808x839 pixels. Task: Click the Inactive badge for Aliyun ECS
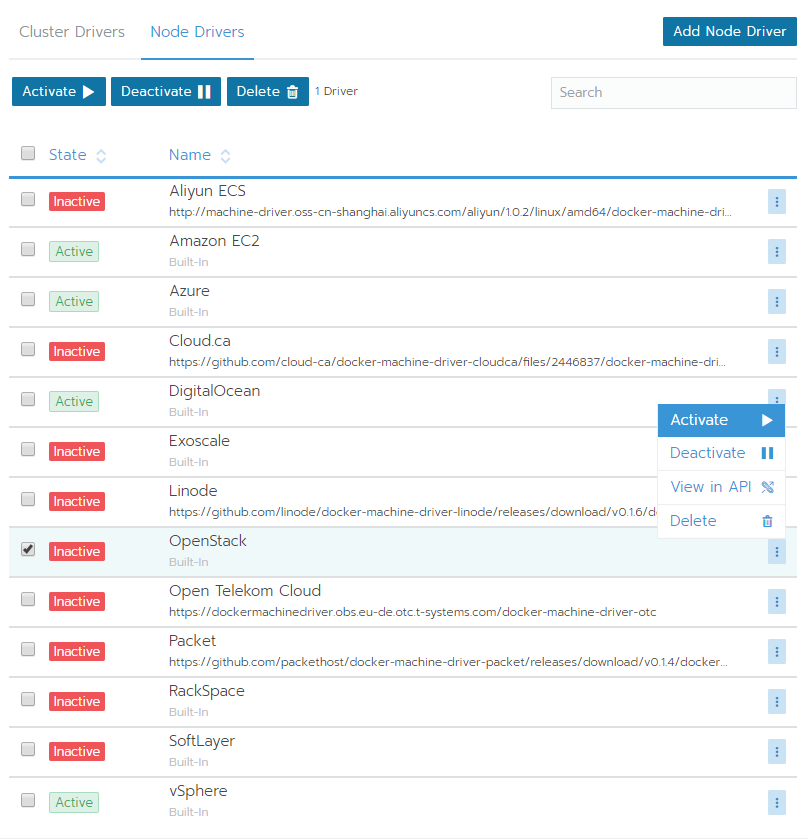77,202
